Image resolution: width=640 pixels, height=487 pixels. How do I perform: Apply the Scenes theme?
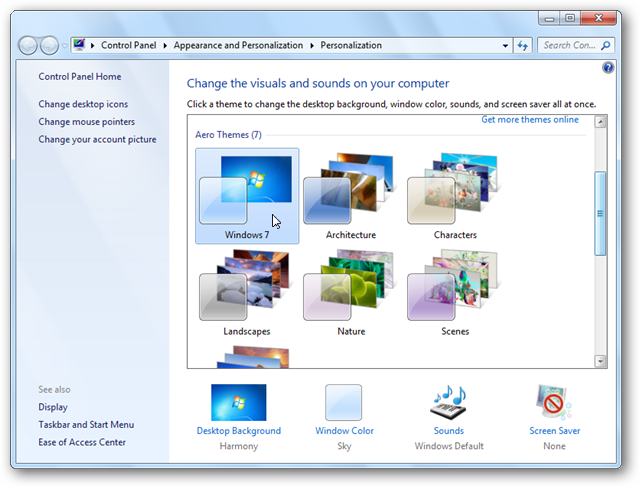pos(455,293)
